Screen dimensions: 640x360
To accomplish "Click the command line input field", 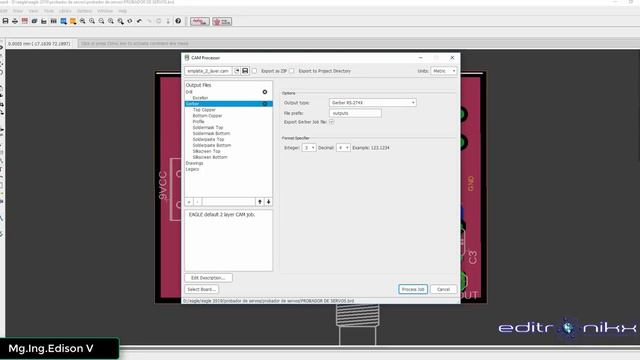I will pos(358,43).
